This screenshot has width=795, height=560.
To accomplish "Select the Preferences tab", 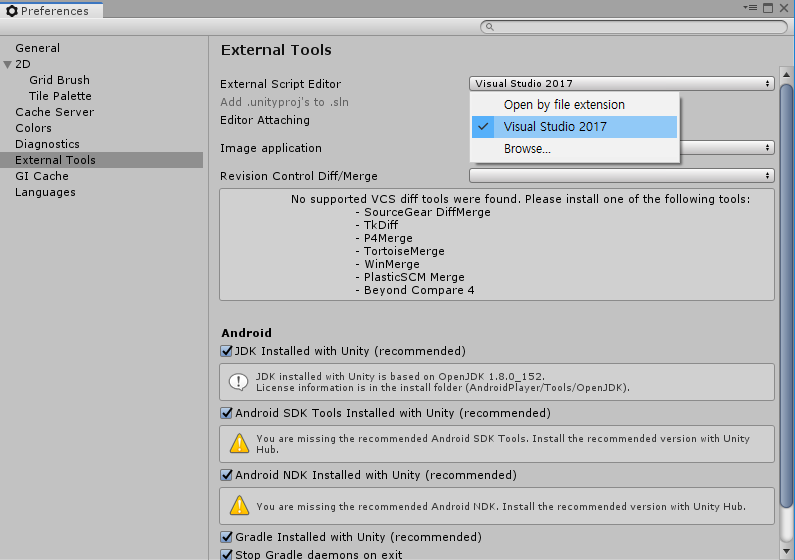I will pos(52,11).
